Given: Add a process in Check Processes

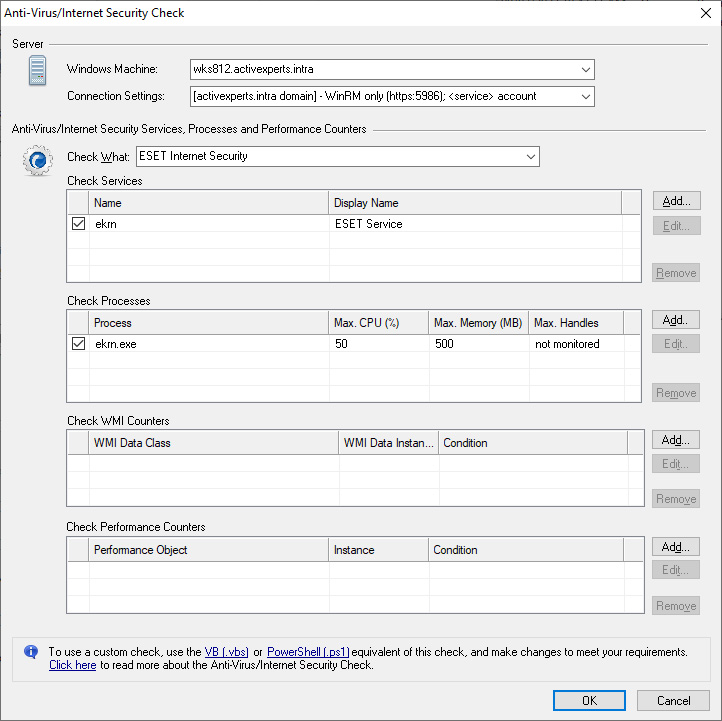Looking at the screenshot, I should click(675, 320).
